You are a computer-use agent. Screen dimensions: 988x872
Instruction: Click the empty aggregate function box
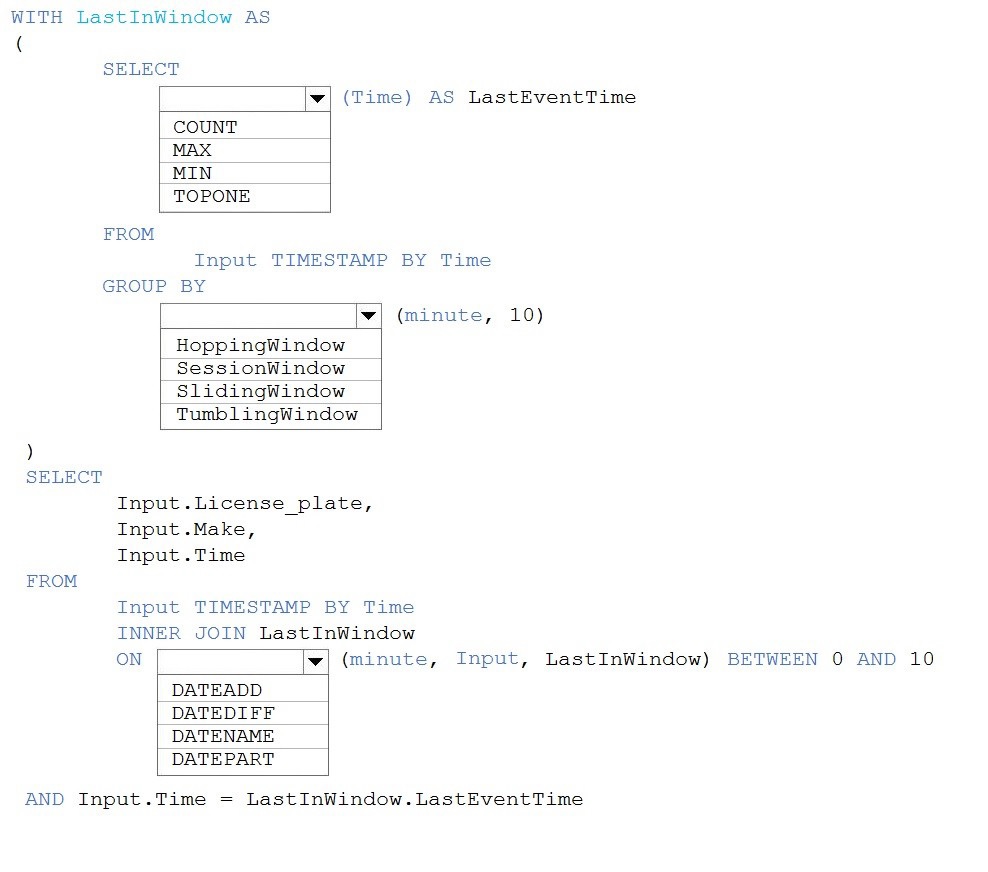pos(232,98)
